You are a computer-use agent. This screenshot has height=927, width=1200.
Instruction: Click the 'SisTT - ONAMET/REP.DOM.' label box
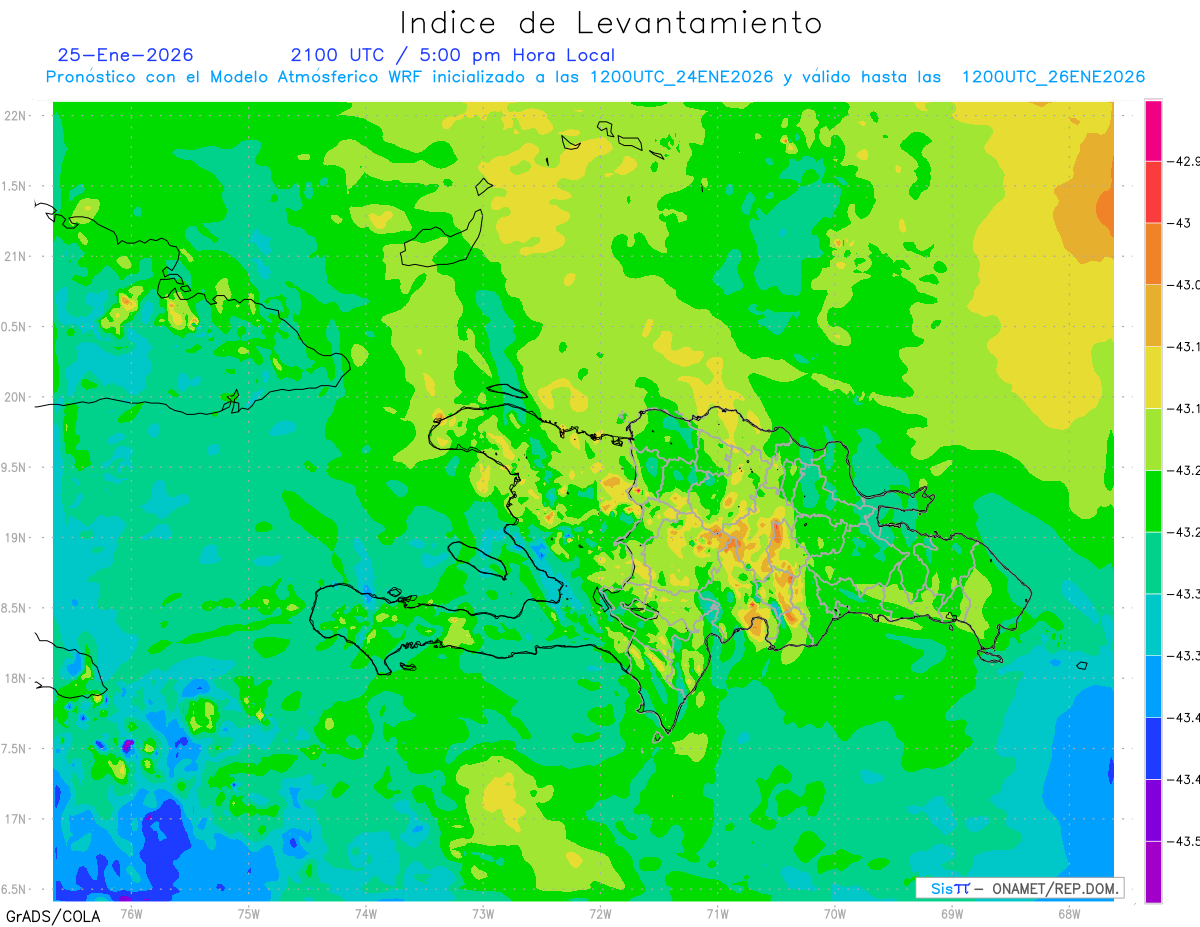1019,888
